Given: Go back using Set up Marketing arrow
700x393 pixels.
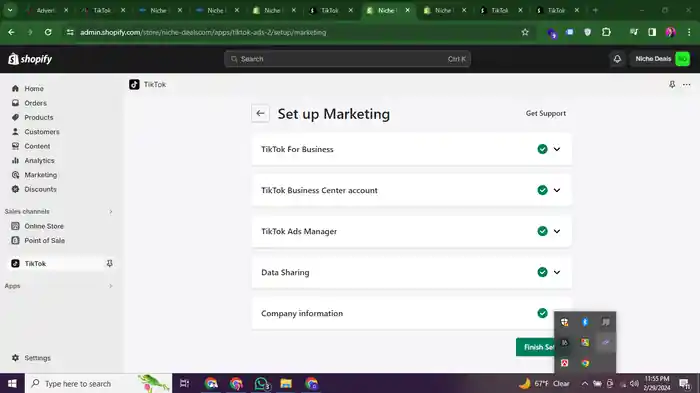Looking at the screenshot, I should coord(260,113).
